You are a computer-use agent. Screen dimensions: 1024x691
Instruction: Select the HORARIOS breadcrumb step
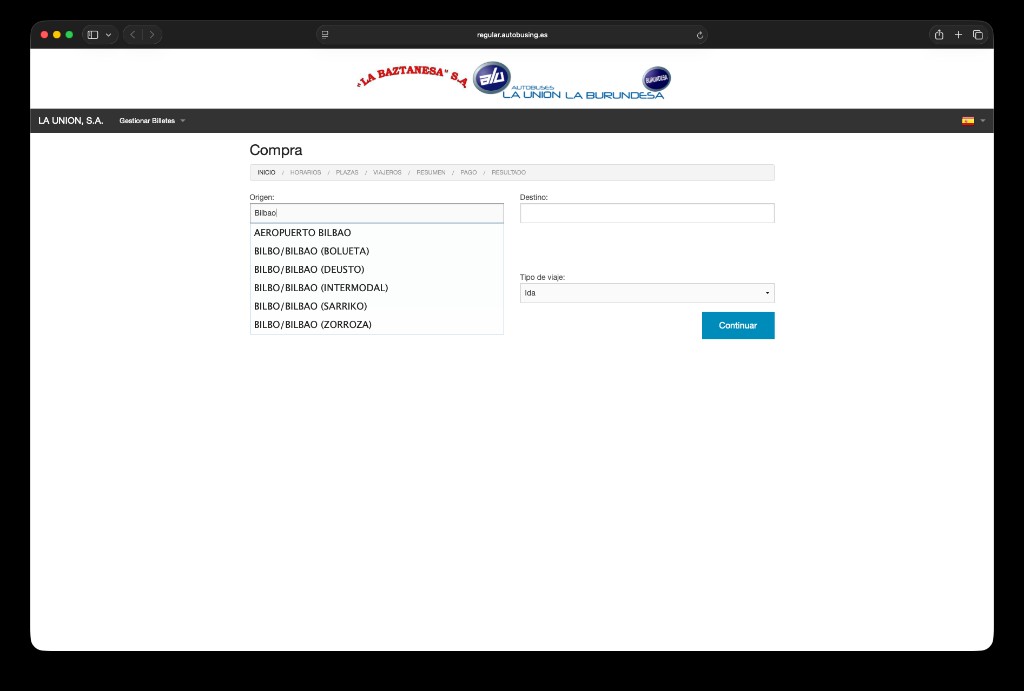click(306, 172)
